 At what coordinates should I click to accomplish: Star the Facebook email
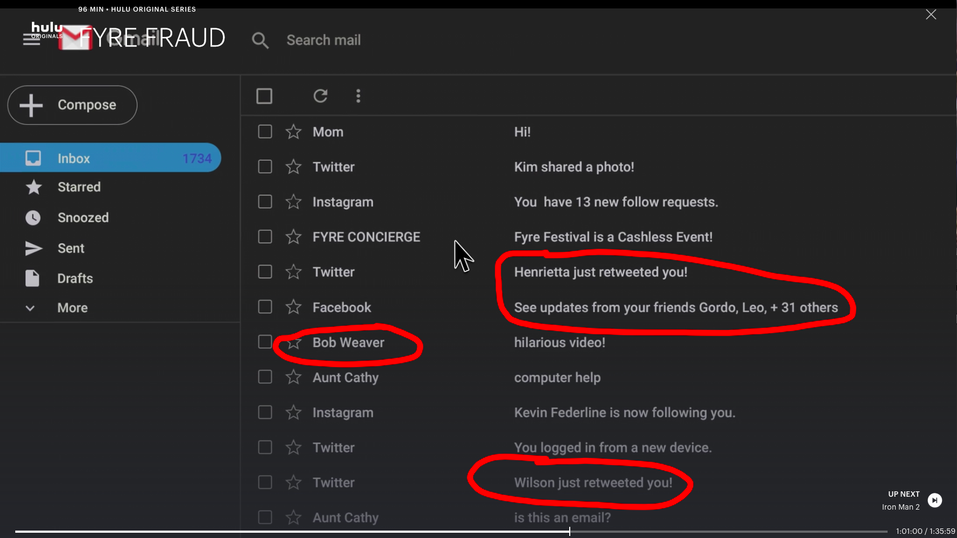point(294,307)
